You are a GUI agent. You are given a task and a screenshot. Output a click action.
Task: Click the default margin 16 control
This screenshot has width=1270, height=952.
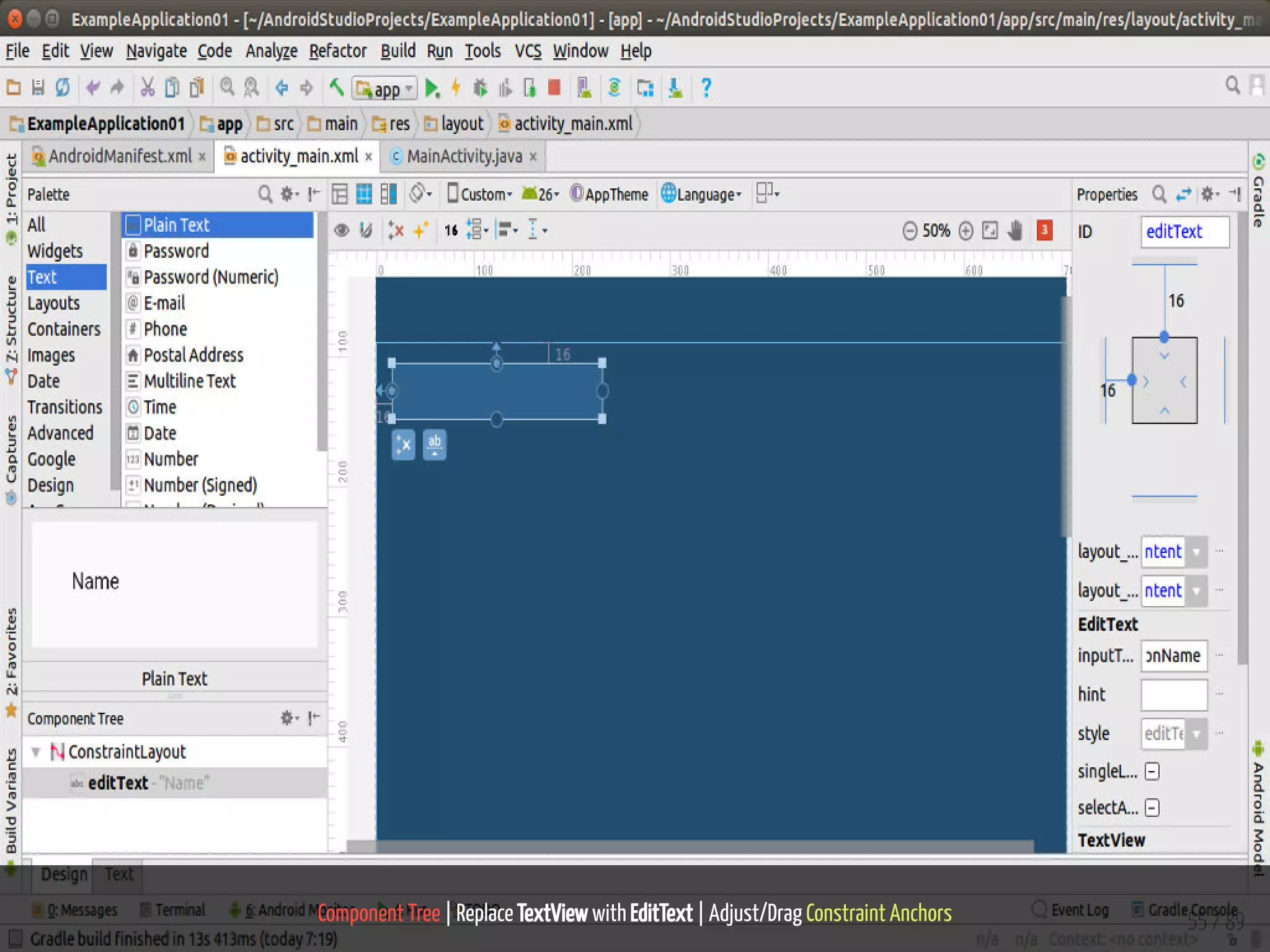pos(451,231)
